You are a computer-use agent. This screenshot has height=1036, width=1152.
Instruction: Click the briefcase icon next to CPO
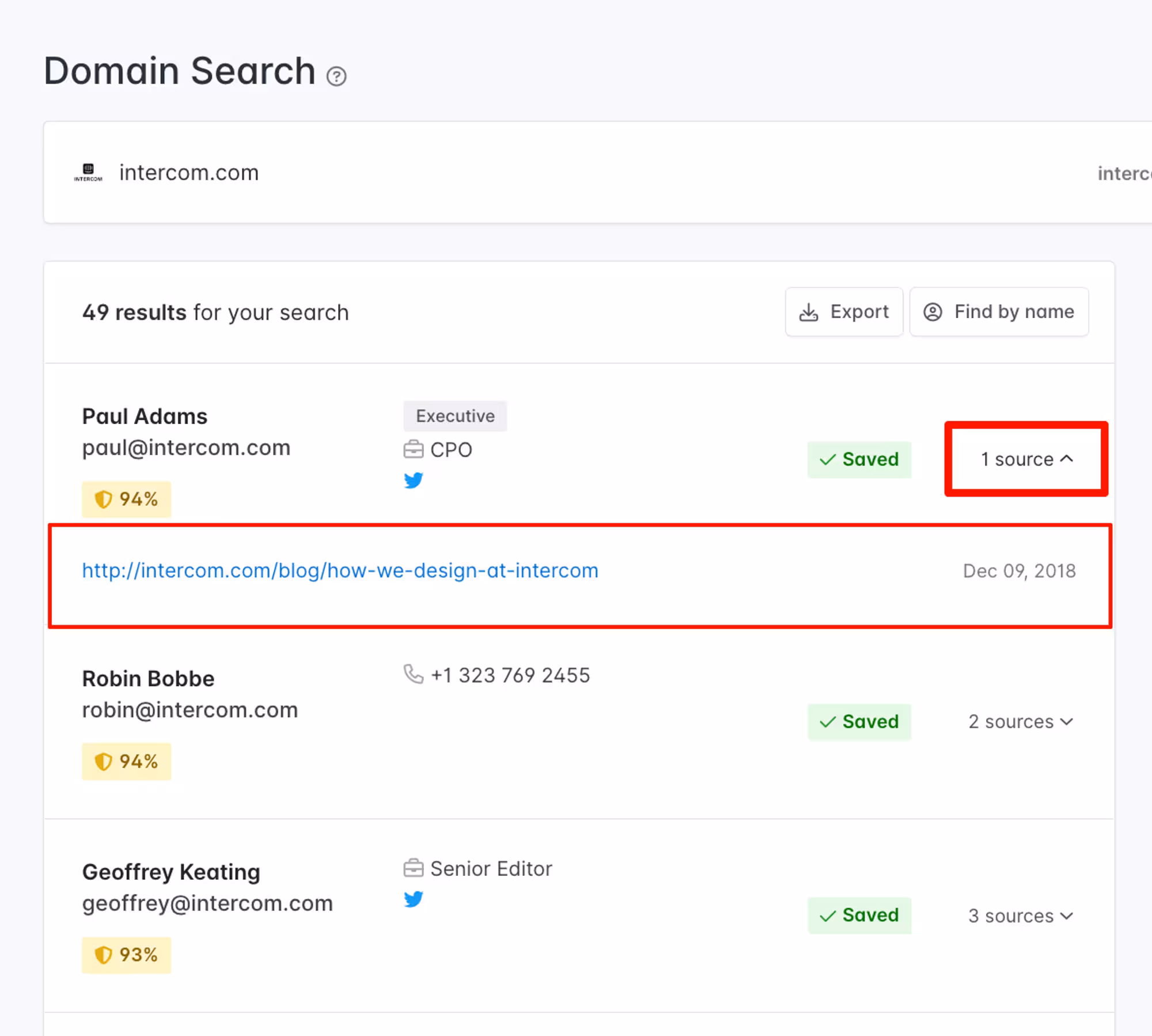pyautogui.click(x=413, y=449)
